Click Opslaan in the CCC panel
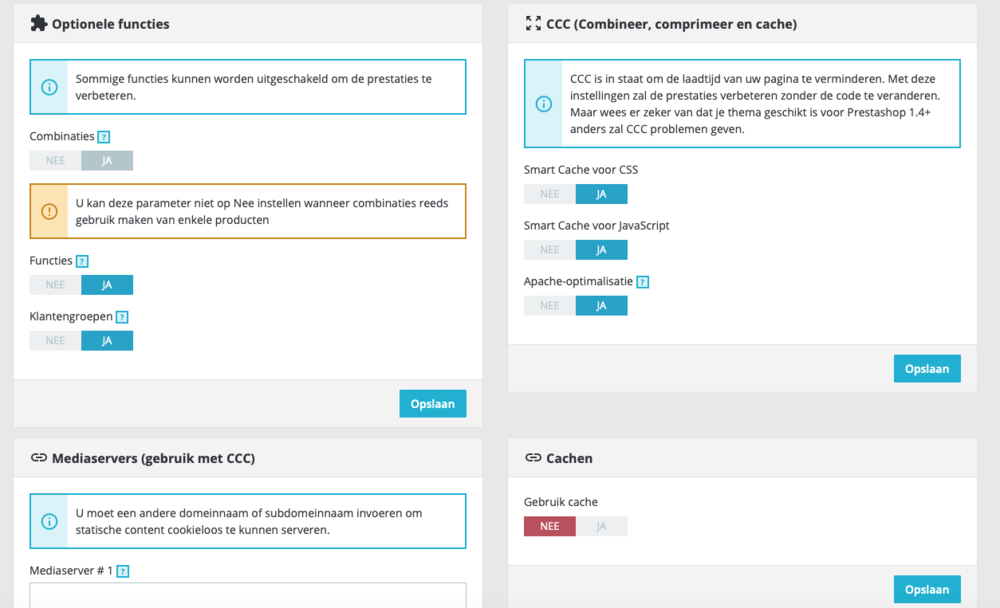1000x608 pixels. point(926,368)
